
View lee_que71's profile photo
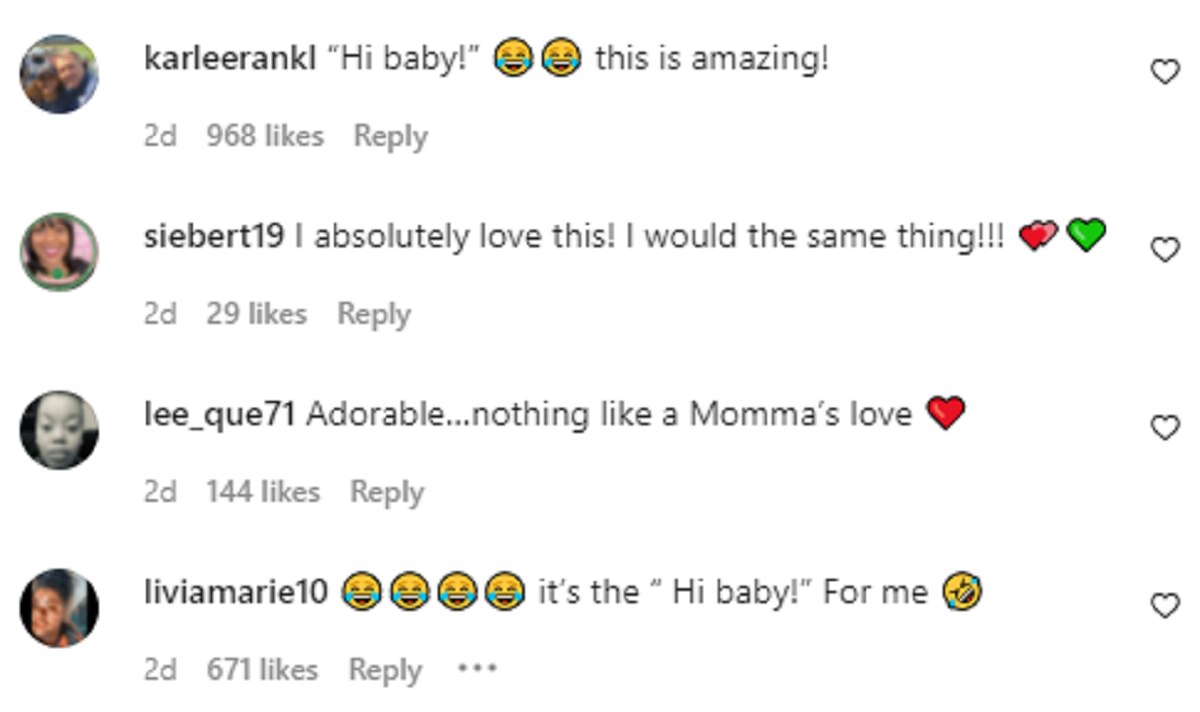pyautogui.click(x=60, y=429)
